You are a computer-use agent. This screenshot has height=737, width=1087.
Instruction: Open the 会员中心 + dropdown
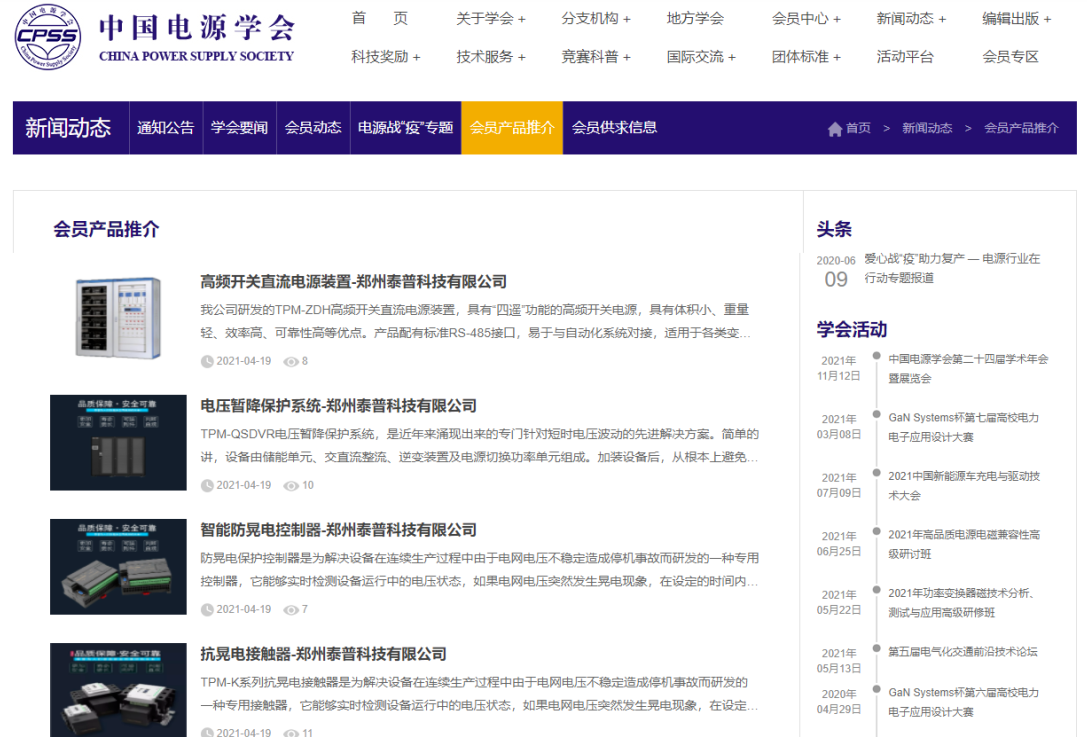click(x=806, y=19)
